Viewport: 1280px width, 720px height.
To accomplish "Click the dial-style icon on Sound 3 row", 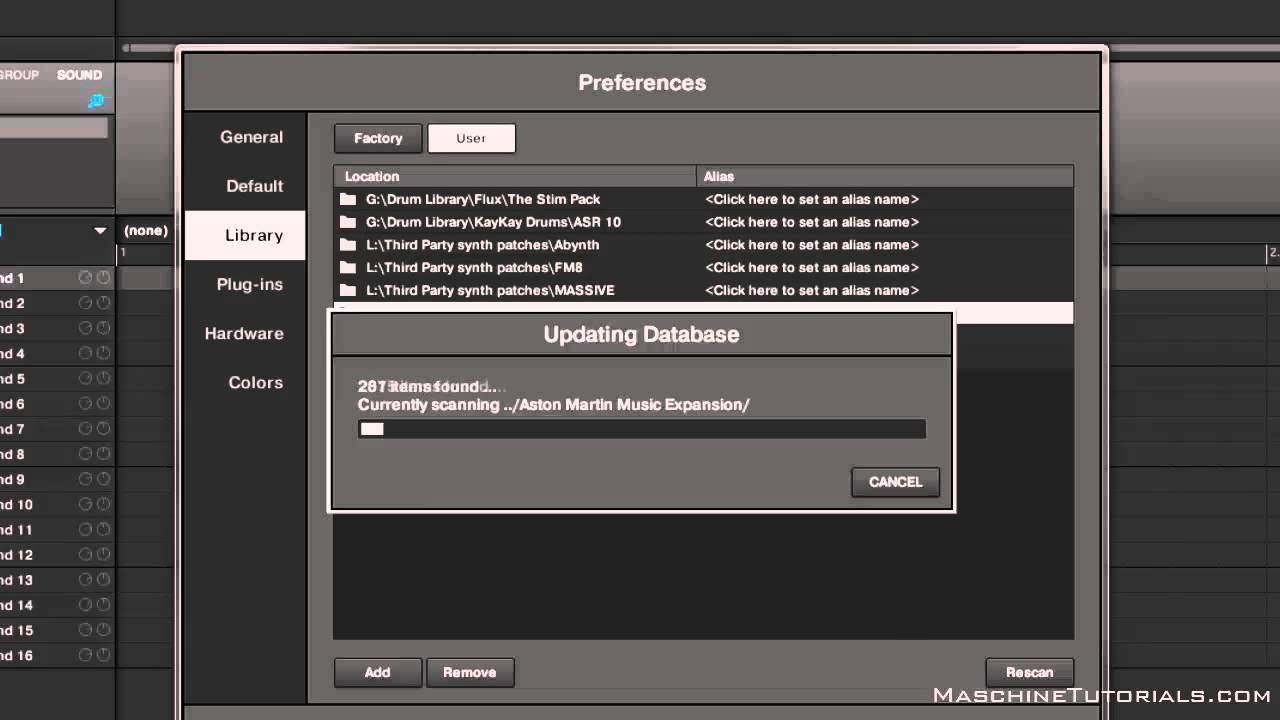I will 85,328.
